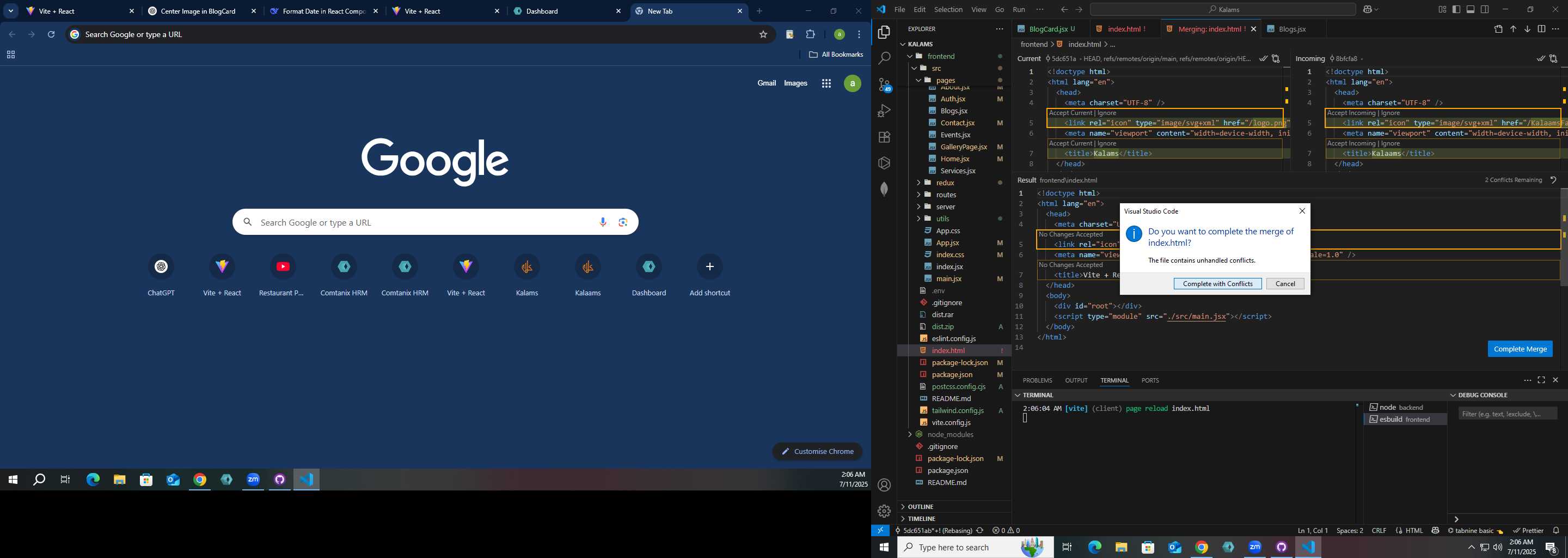Viewport: 1568px width, 558px height.
Task: Toggle primary side bar layout icon
Action: [1456, 9]
